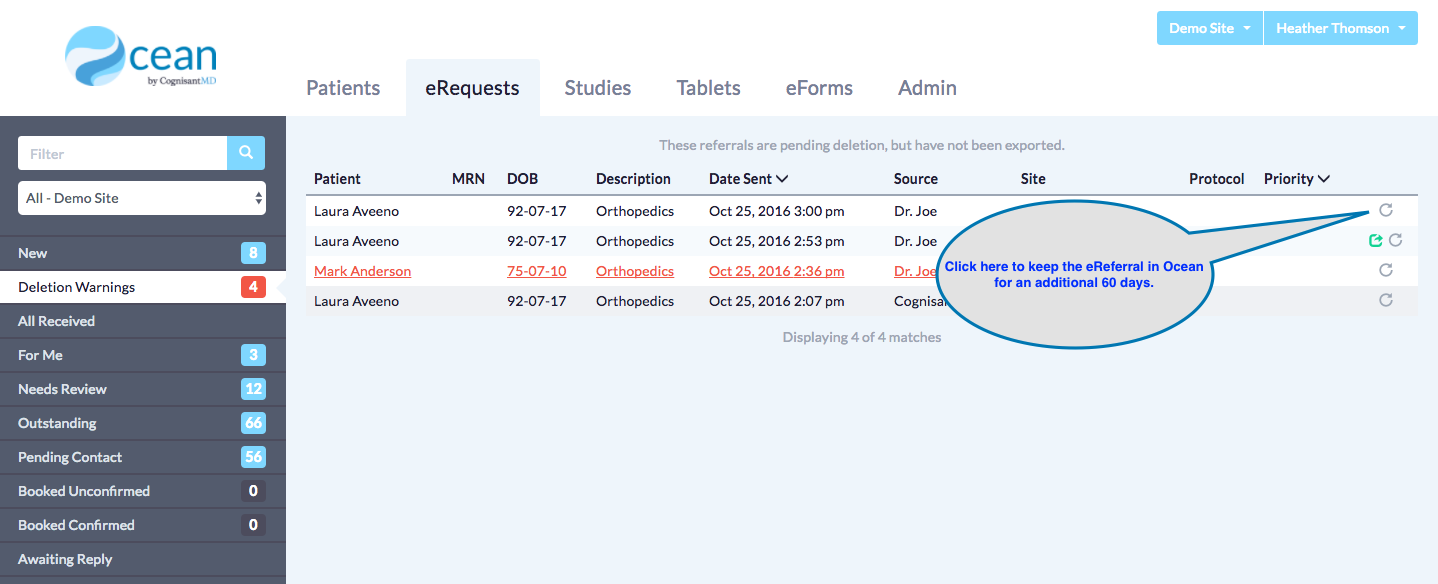Click the Ocean logo
Image resolution: width=1438 pixels, height=584 pixels.
pos(141,58)
